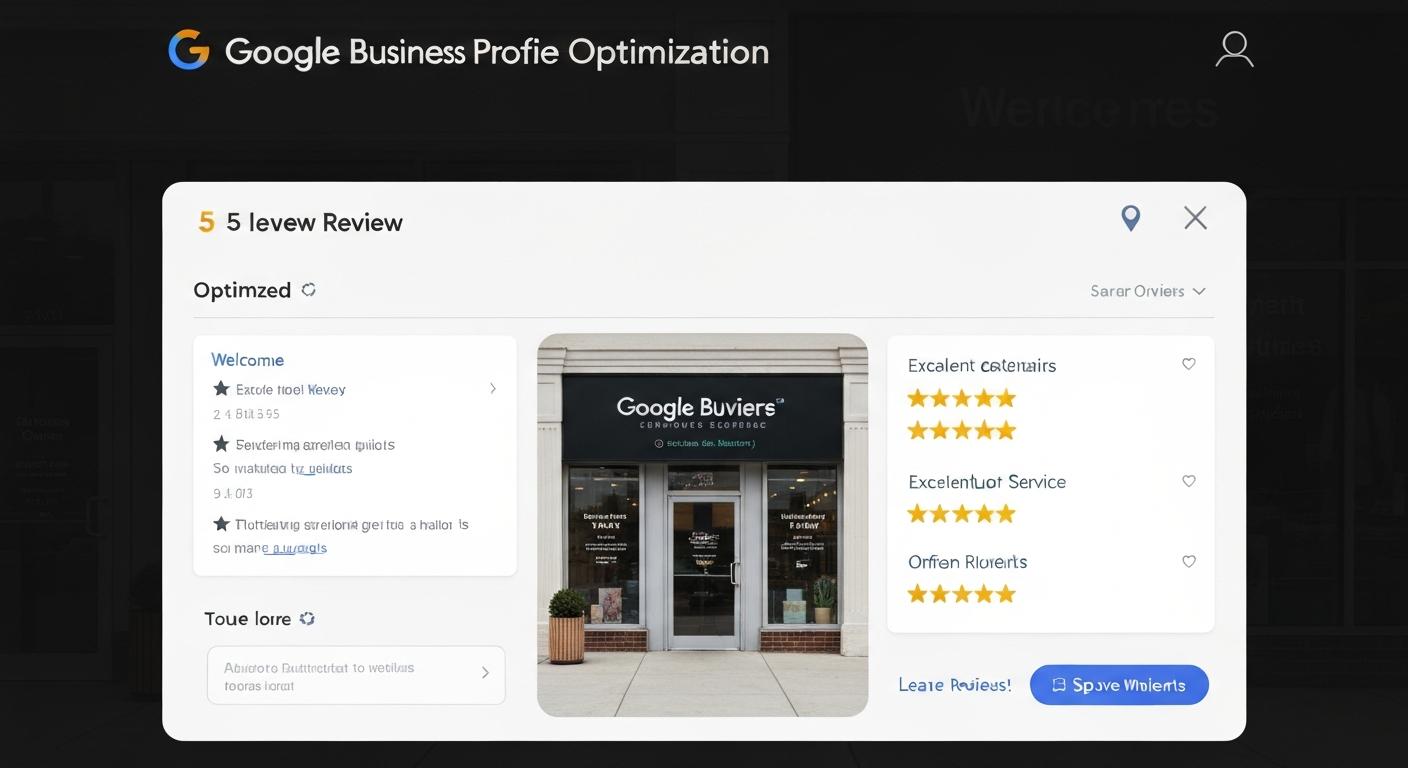The width and height of the screenshot is (1408, 768).
Task: Click the orange 5 rating number
Action: pos(206,222)
